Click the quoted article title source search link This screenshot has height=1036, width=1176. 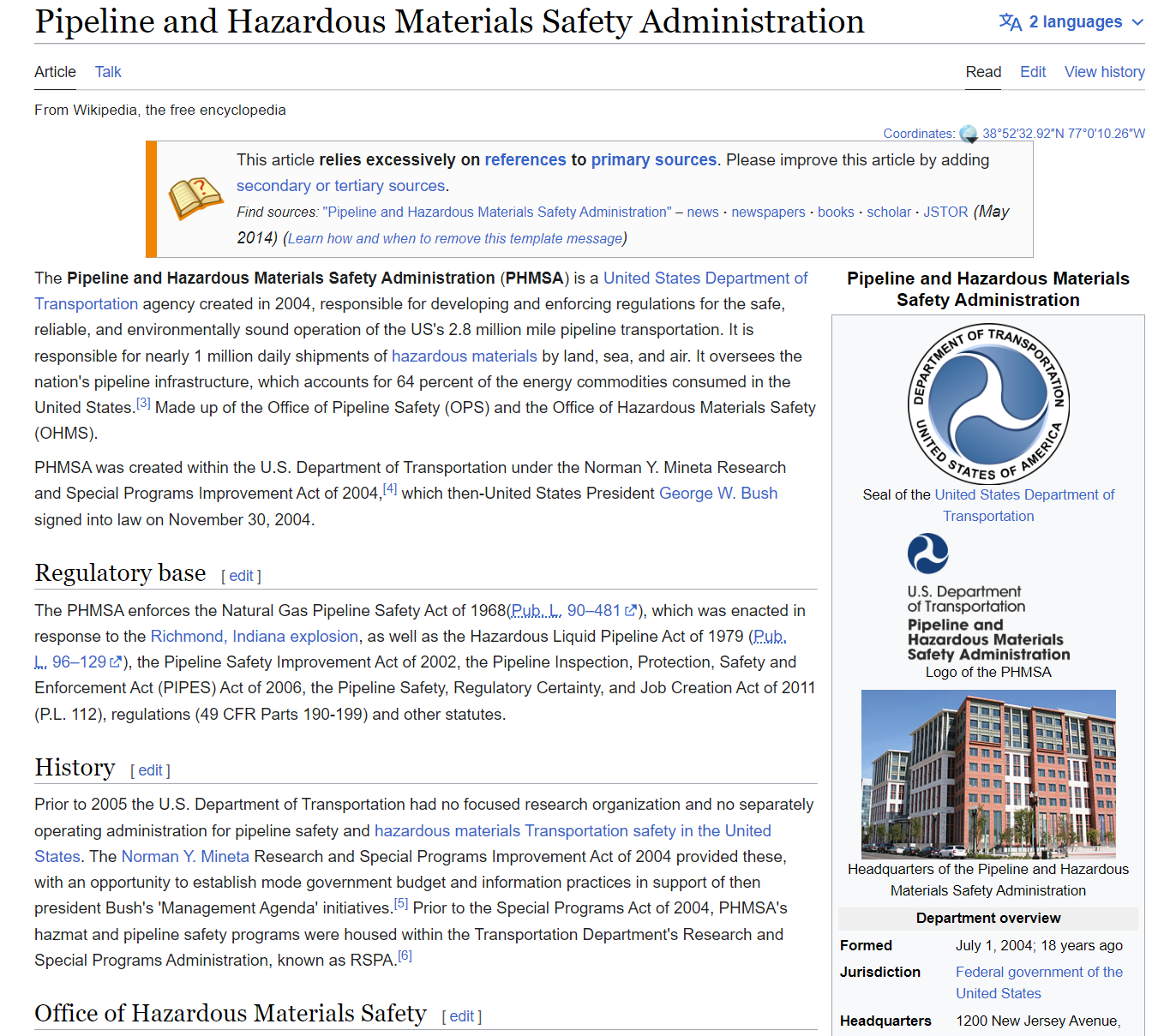click(497, 213)
